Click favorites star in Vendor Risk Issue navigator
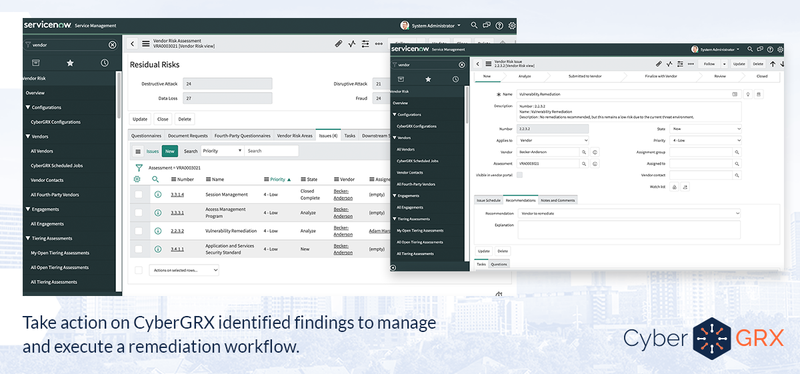 (x=428, y=79)
